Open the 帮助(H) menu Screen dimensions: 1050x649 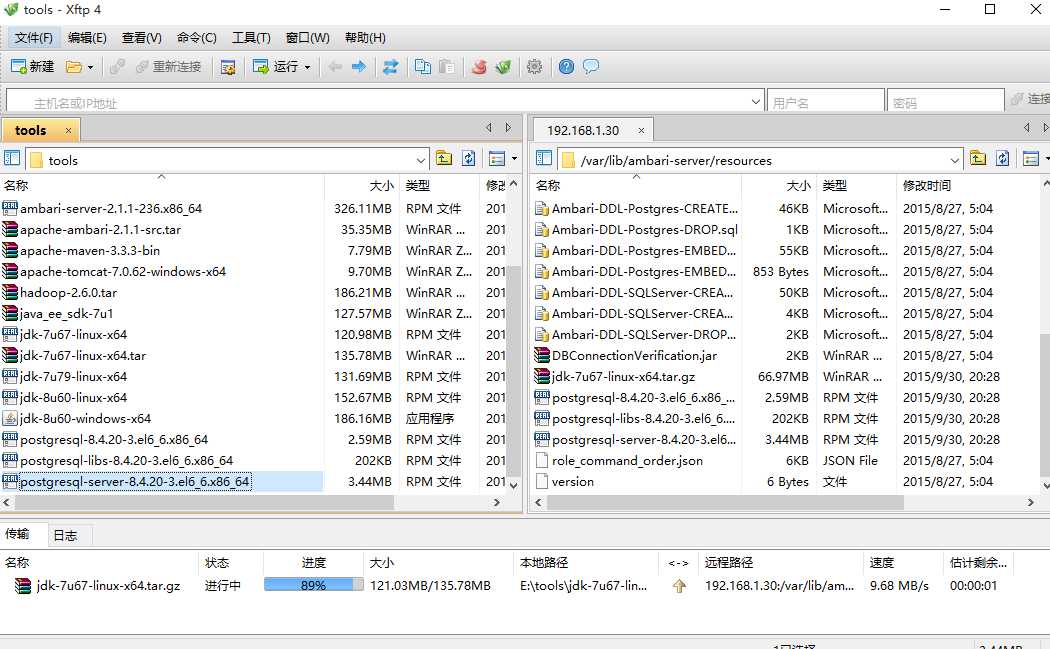click(365, 38)
